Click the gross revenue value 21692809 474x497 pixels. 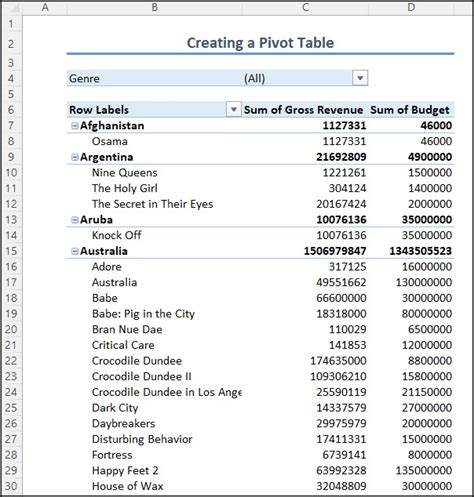pyautogui.click(x=341, y=157)
